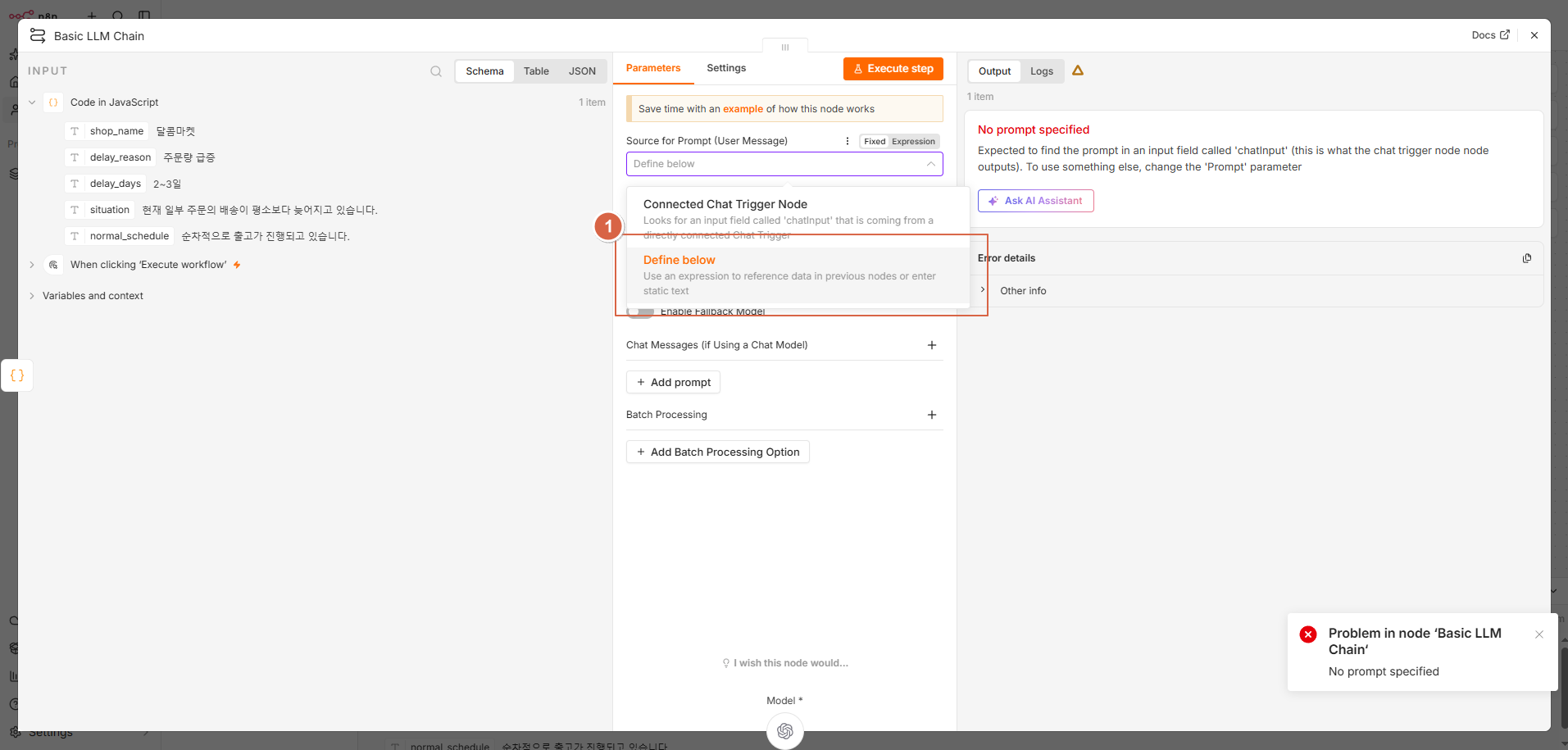
Task: Click Add Batch Processing Option button
Action: [717, 452]
